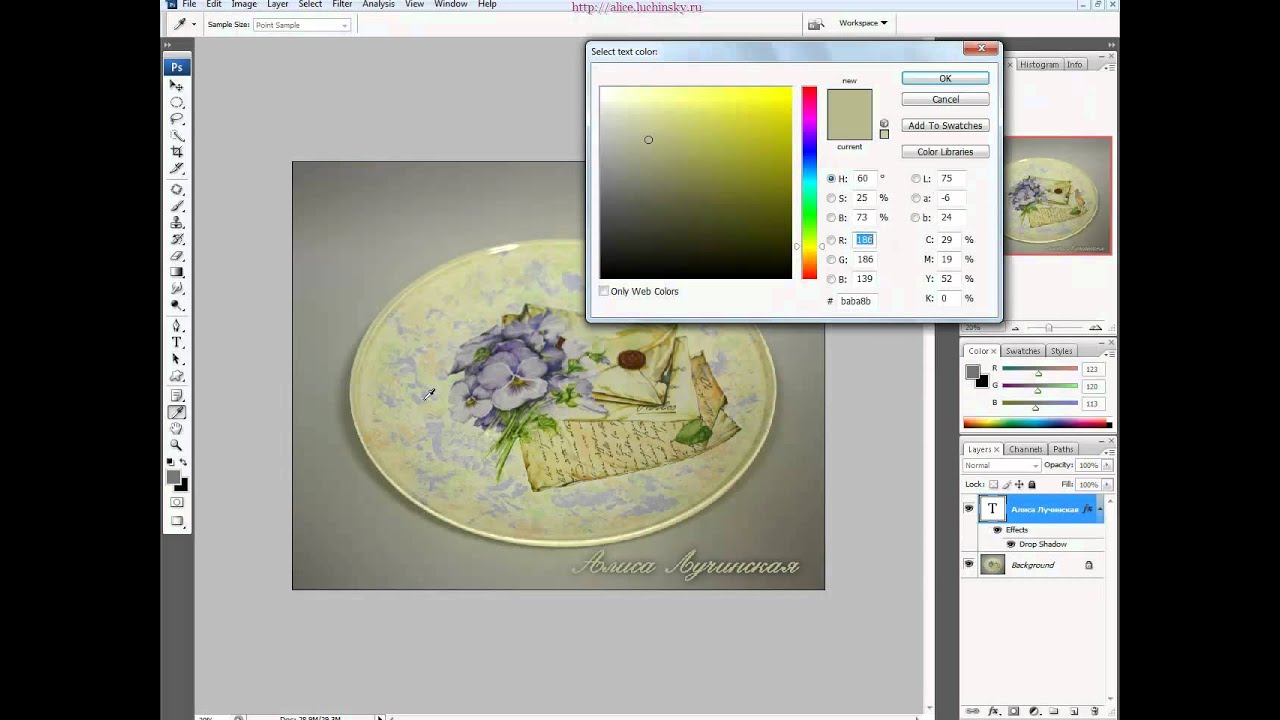Select the Elliptical Marquee tool
The width and height of the screenshot is (1280, 720).
(x=177, y=103)
